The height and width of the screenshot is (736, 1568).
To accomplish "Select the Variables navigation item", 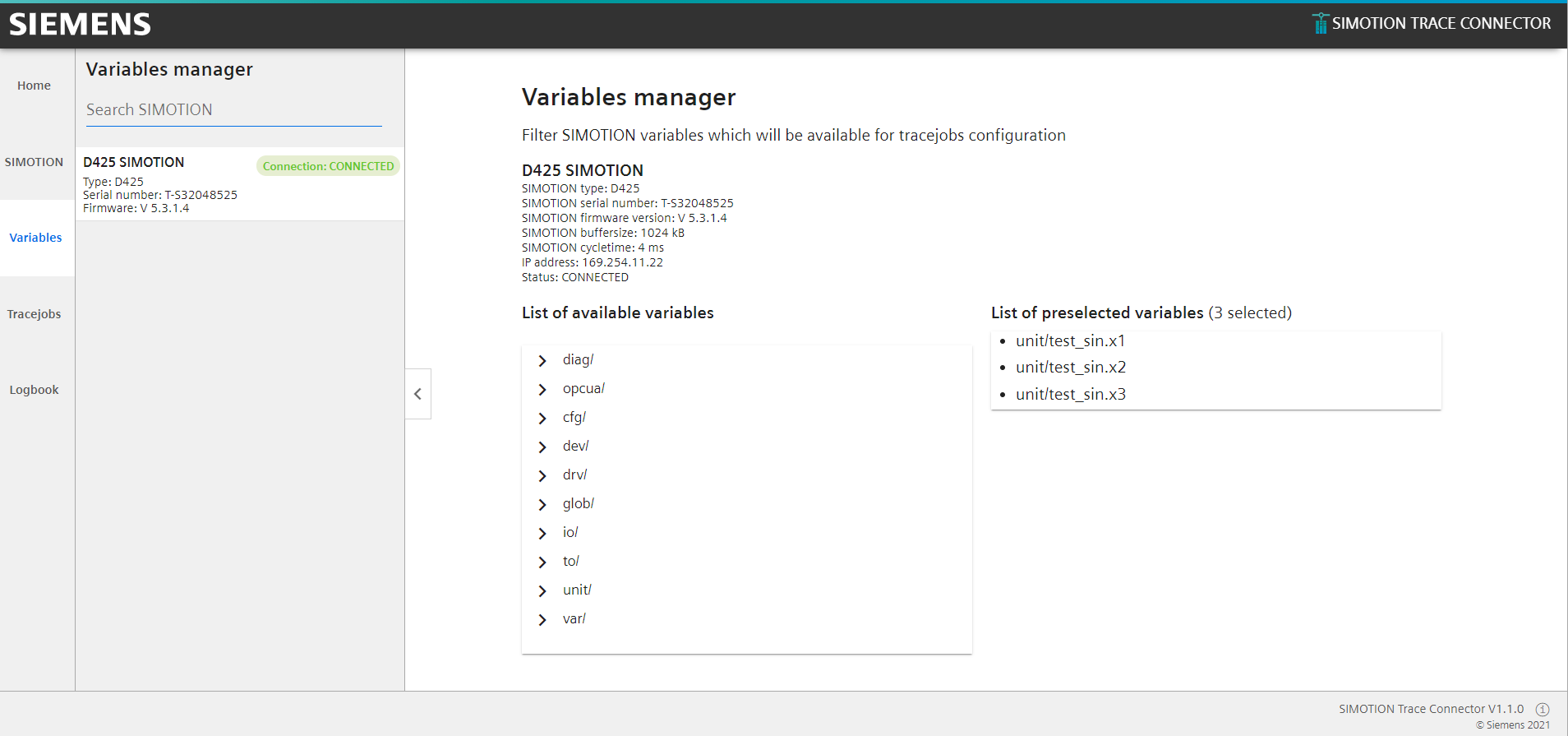I will [x=35, y=238].
